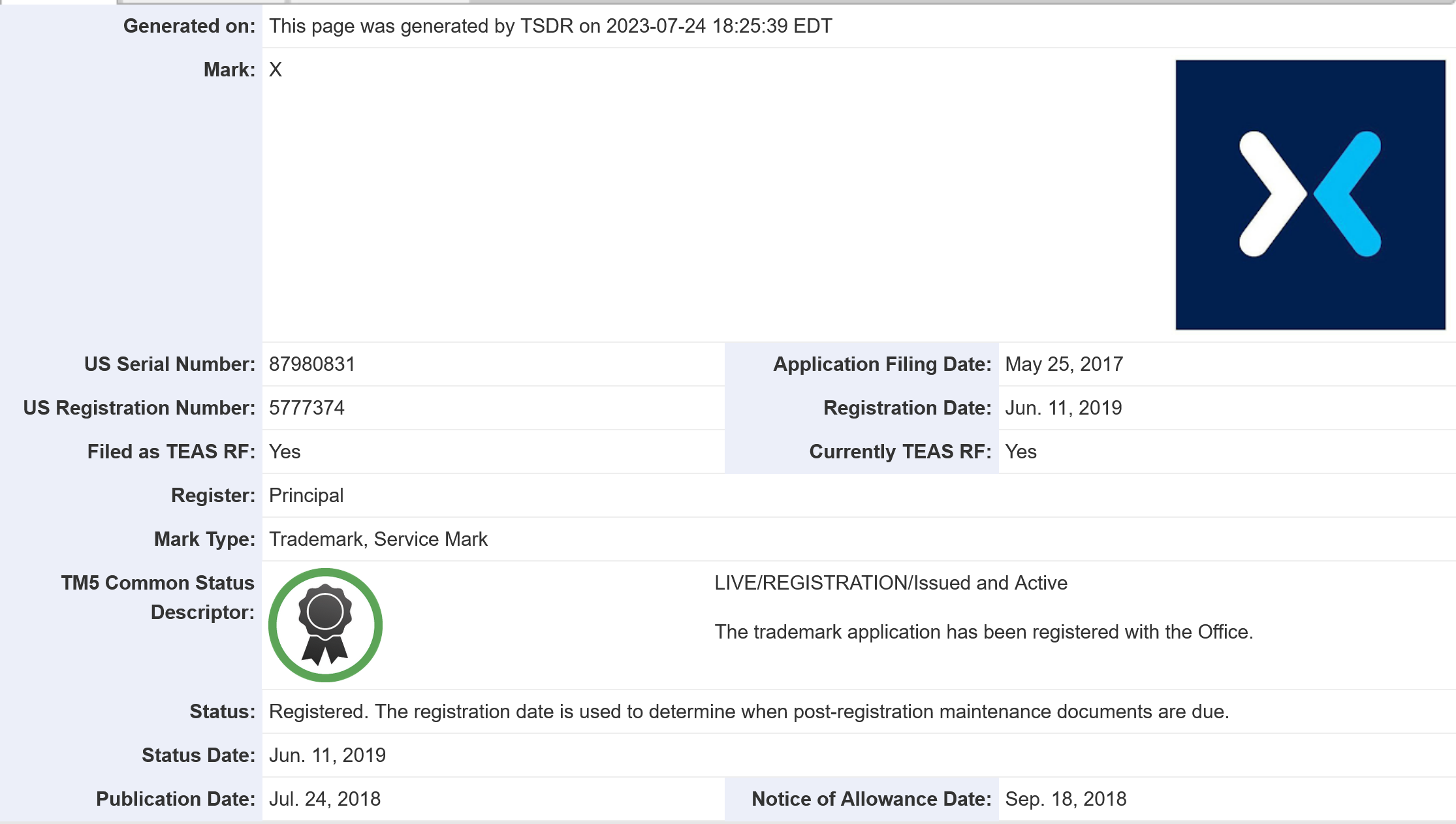
Task: Click the registration number 5777374
Action: pos(307,408)
